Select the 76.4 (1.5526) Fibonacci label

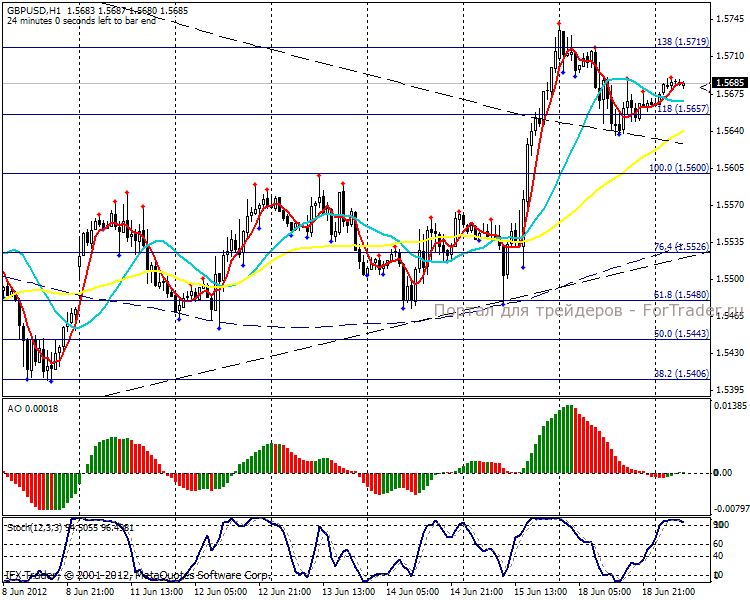pos(681,246)
